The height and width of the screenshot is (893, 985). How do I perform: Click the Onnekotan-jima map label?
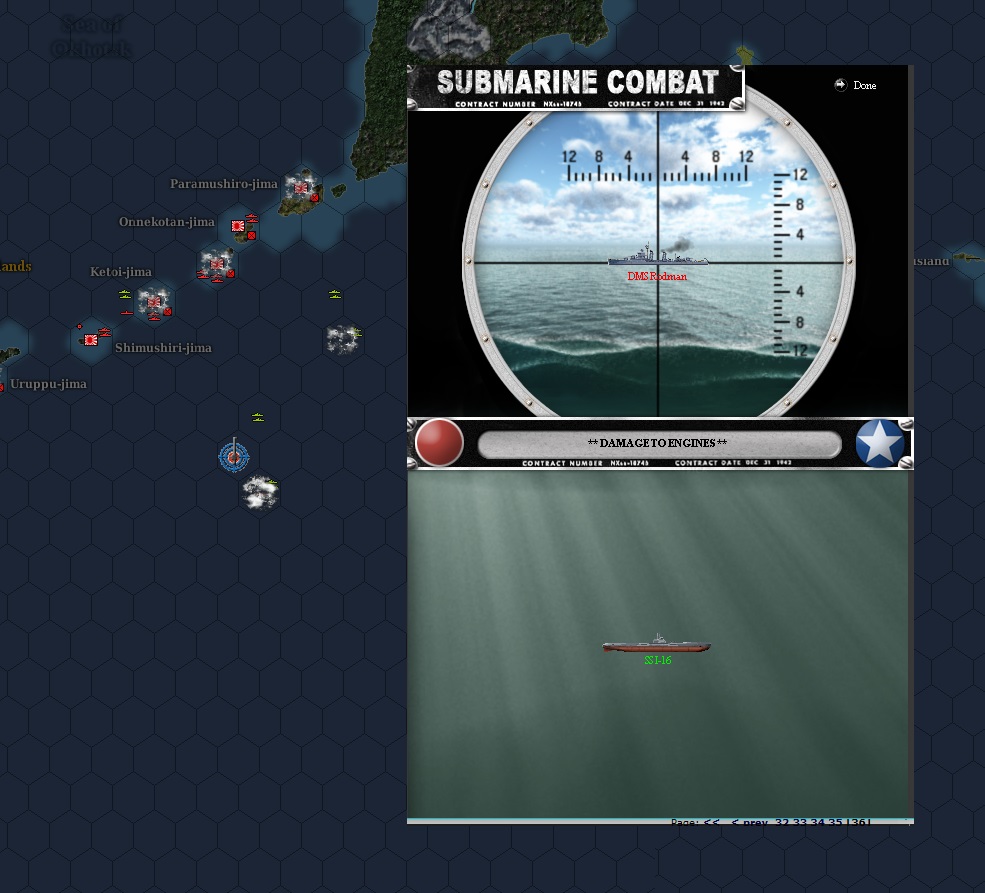(x=166, y=222)
